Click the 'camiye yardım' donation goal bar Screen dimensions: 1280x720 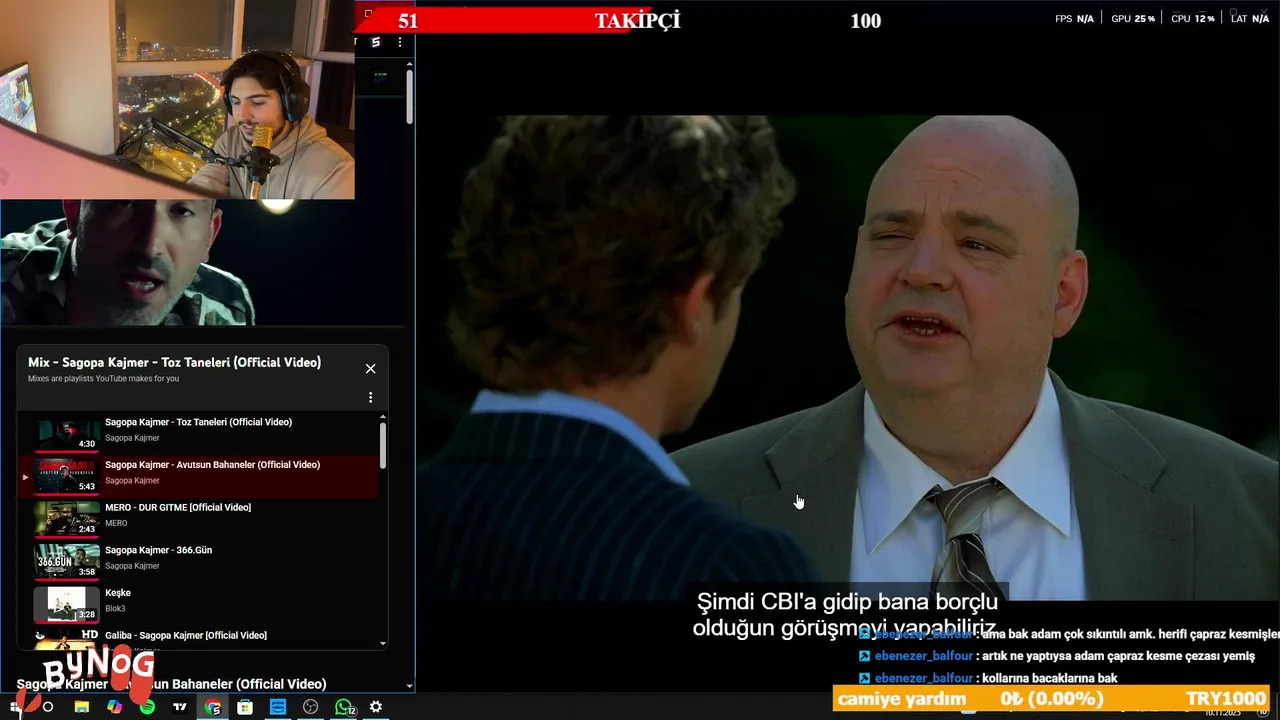(x=1052, y=699)
